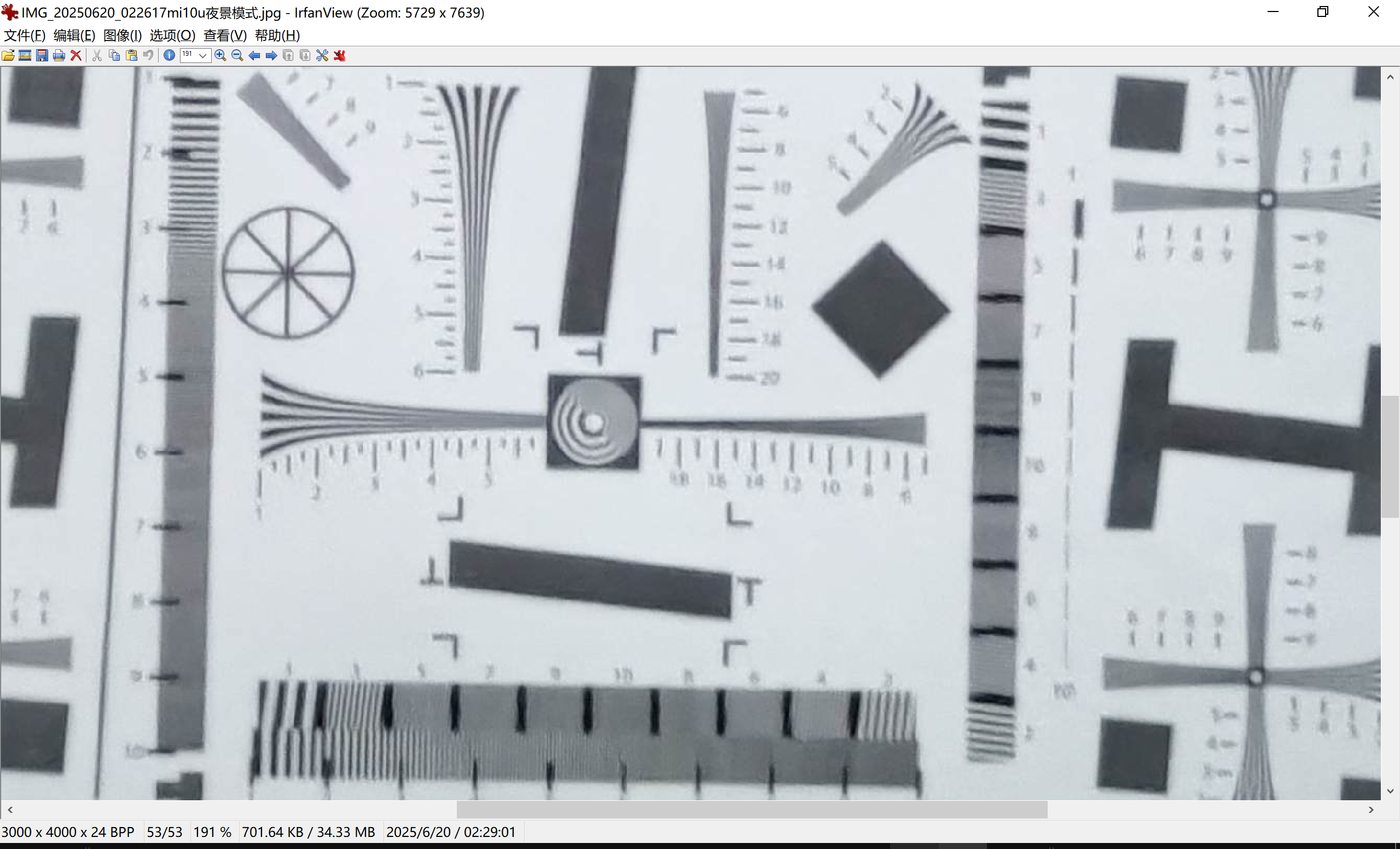Open the 文件(F) menu

[x=25, y=35]
